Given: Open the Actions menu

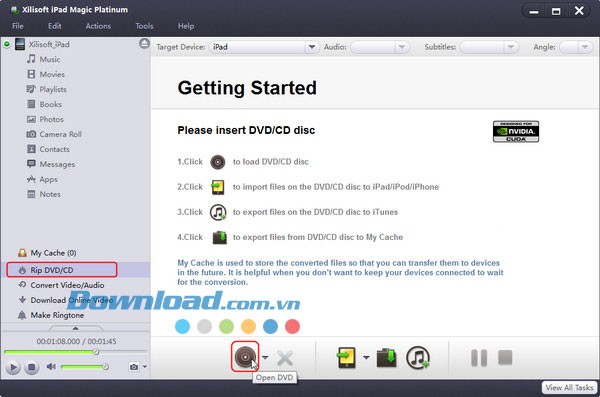Looking at the screenshot, I should 98,26.
